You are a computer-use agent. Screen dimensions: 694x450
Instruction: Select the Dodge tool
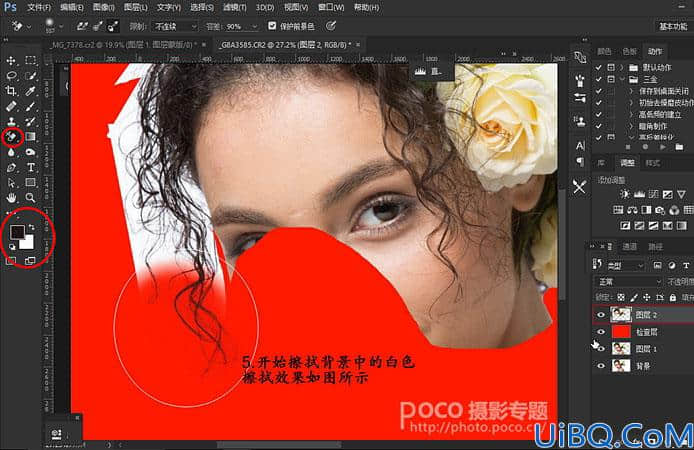[31, 152]
